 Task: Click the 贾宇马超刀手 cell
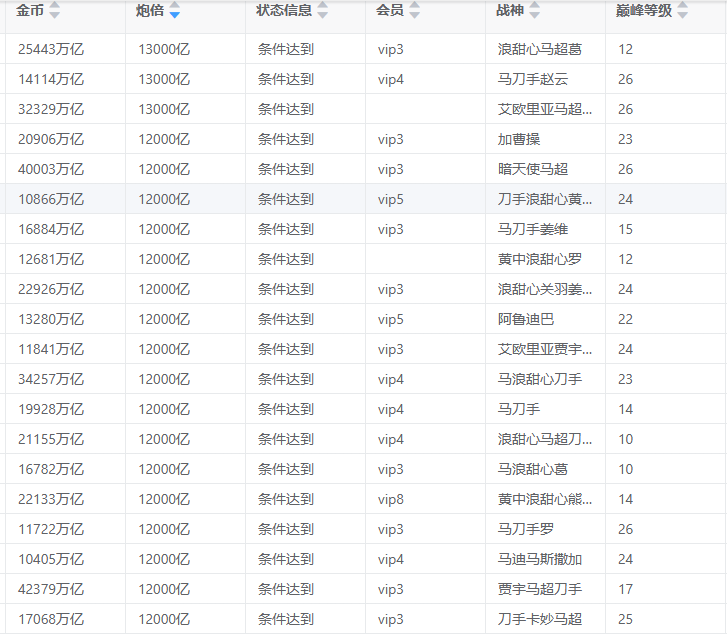539,589
